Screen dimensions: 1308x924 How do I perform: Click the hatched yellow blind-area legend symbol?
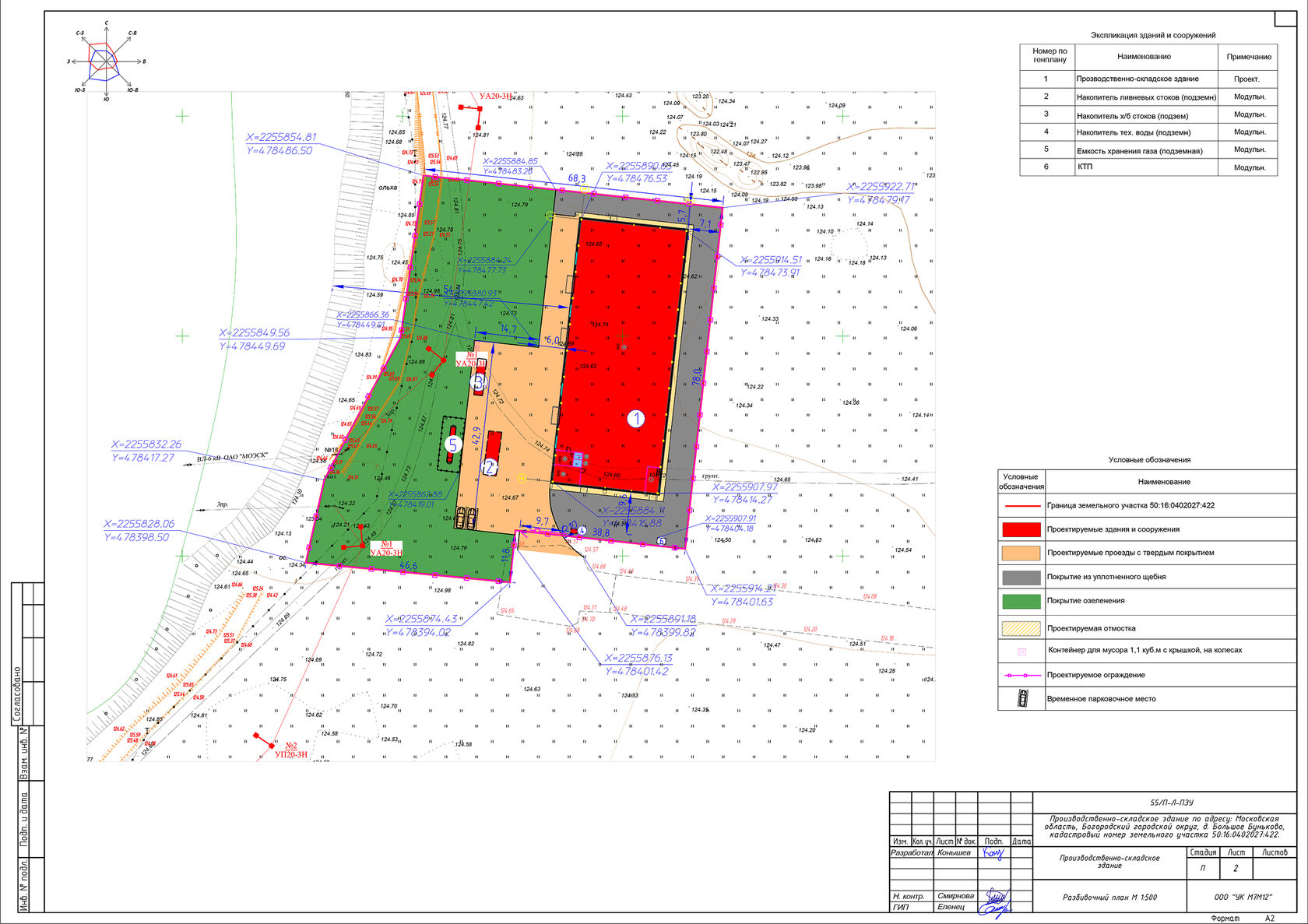[1021, 627]
